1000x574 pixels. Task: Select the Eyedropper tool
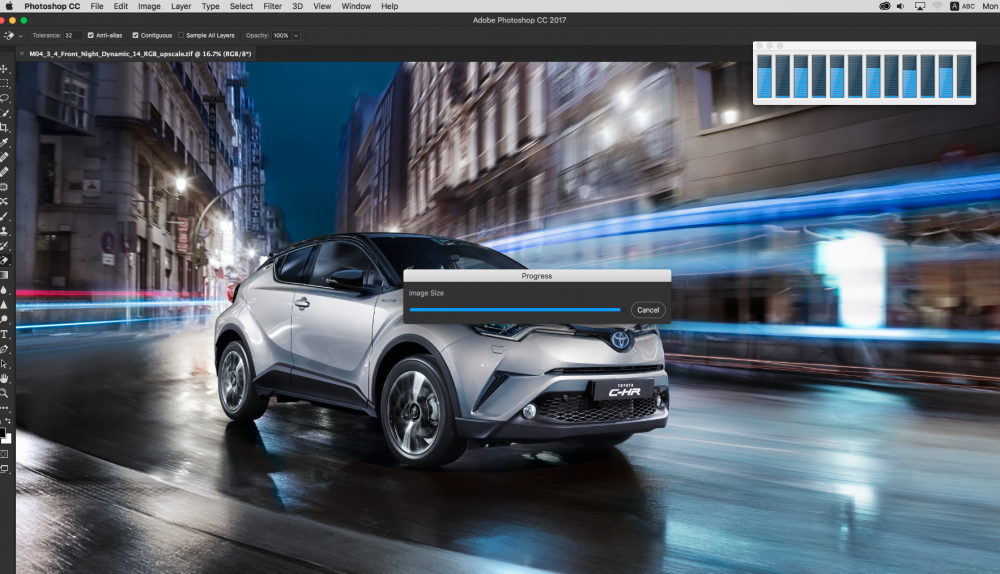[4, 142]
